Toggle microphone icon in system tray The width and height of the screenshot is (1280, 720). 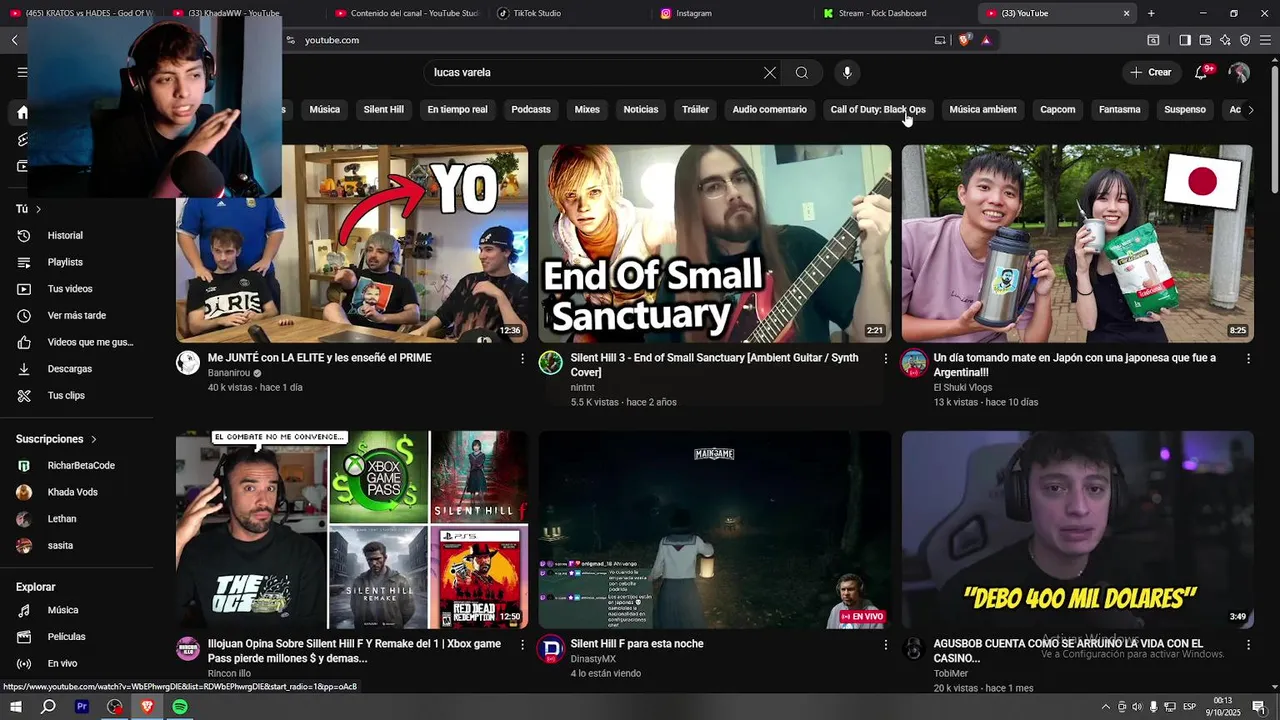1154,707
